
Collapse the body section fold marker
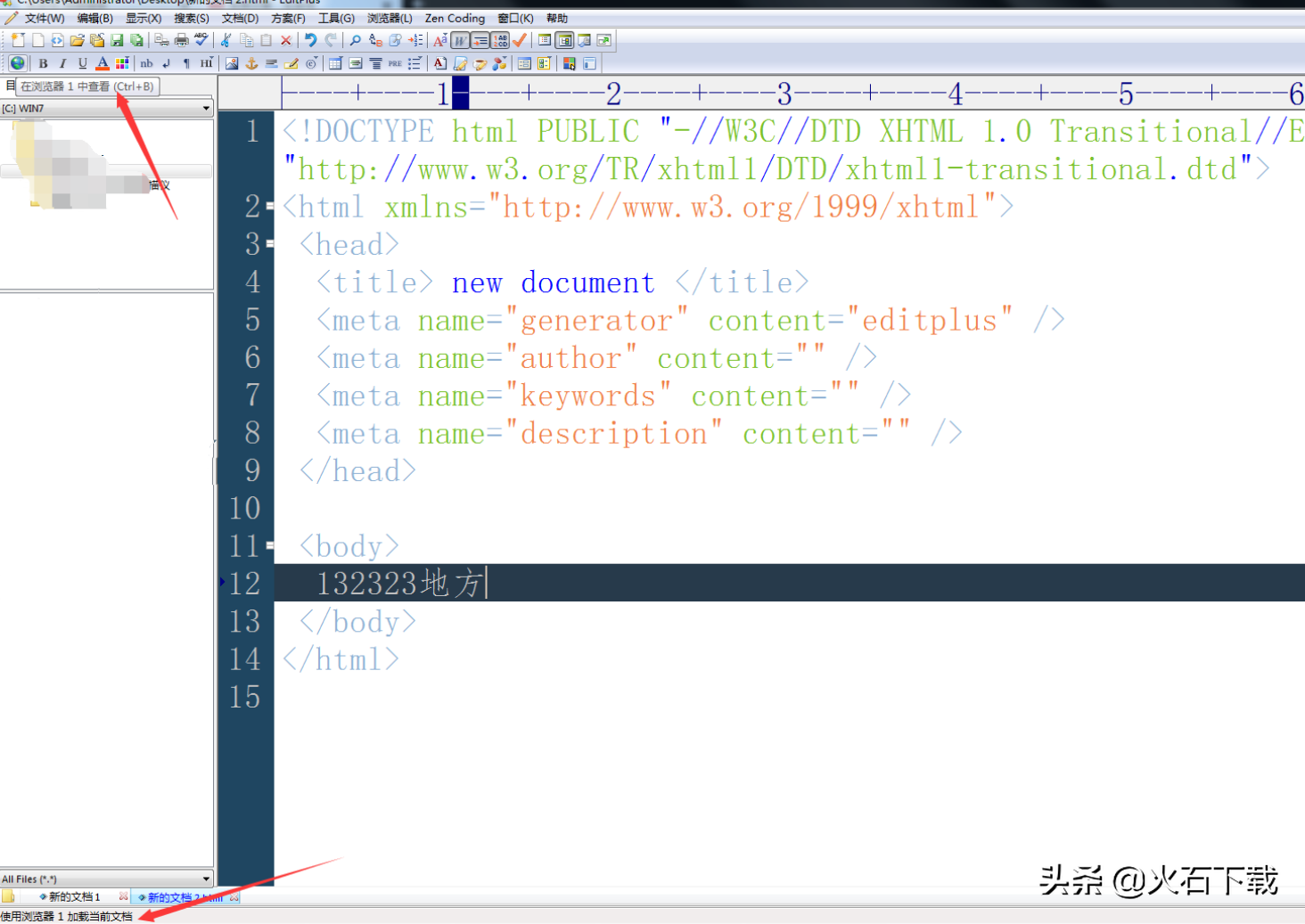pyautogui.click(x=270, y=545)
